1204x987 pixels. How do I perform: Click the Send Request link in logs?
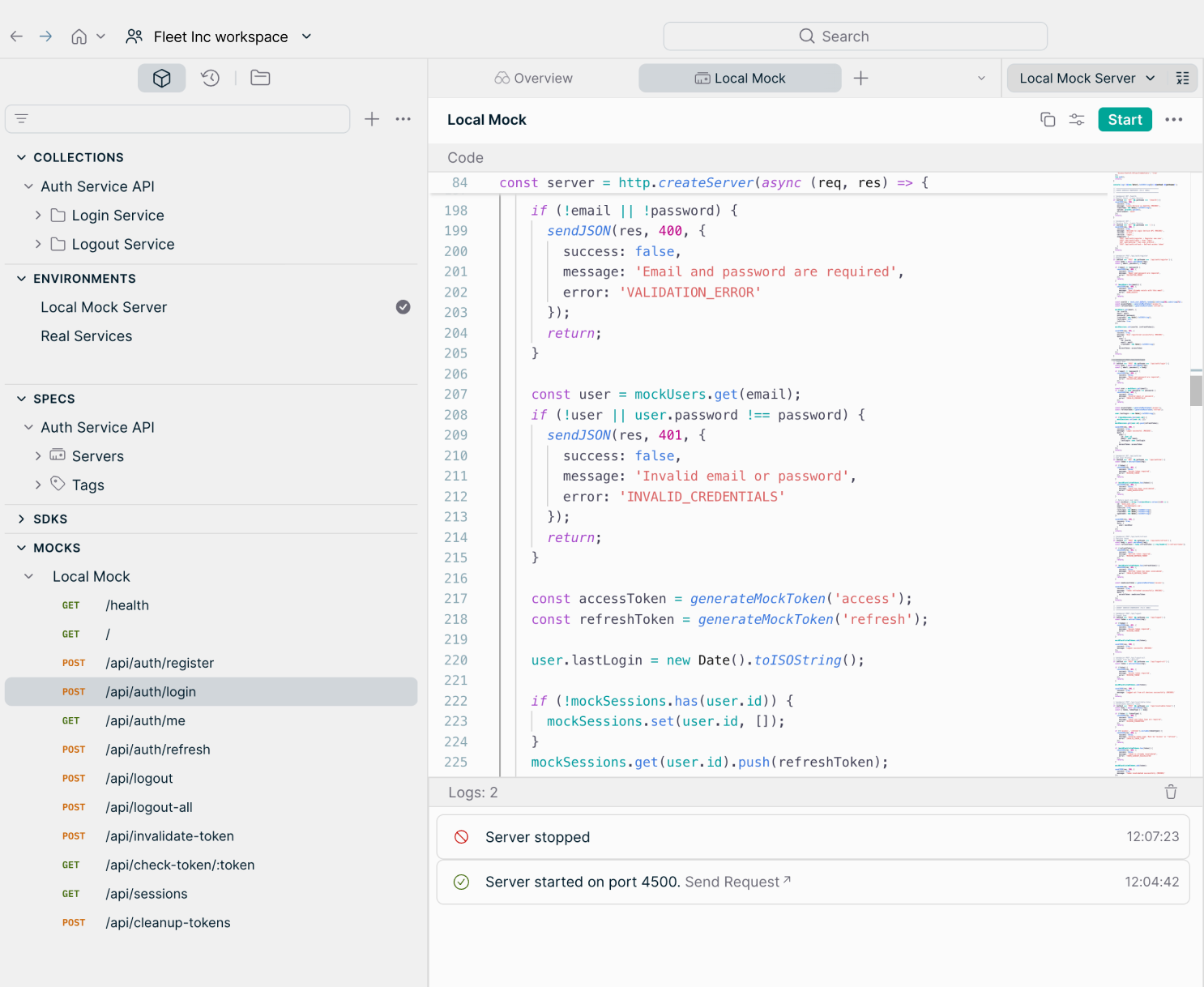[730, 882]
